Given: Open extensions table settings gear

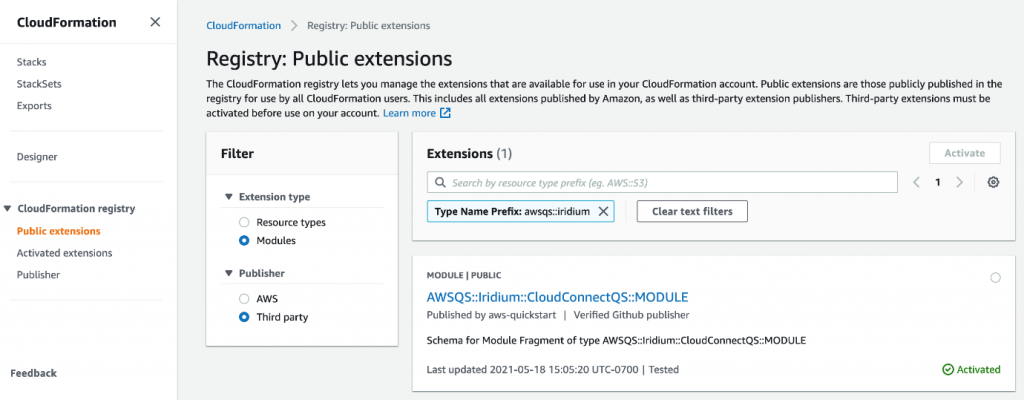Looking at the screenshot, I should click(x=993, y=182).
